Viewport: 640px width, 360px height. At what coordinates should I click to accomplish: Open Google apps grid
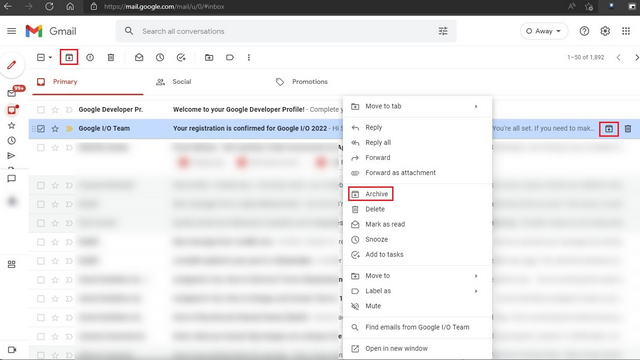pos(626,31)
